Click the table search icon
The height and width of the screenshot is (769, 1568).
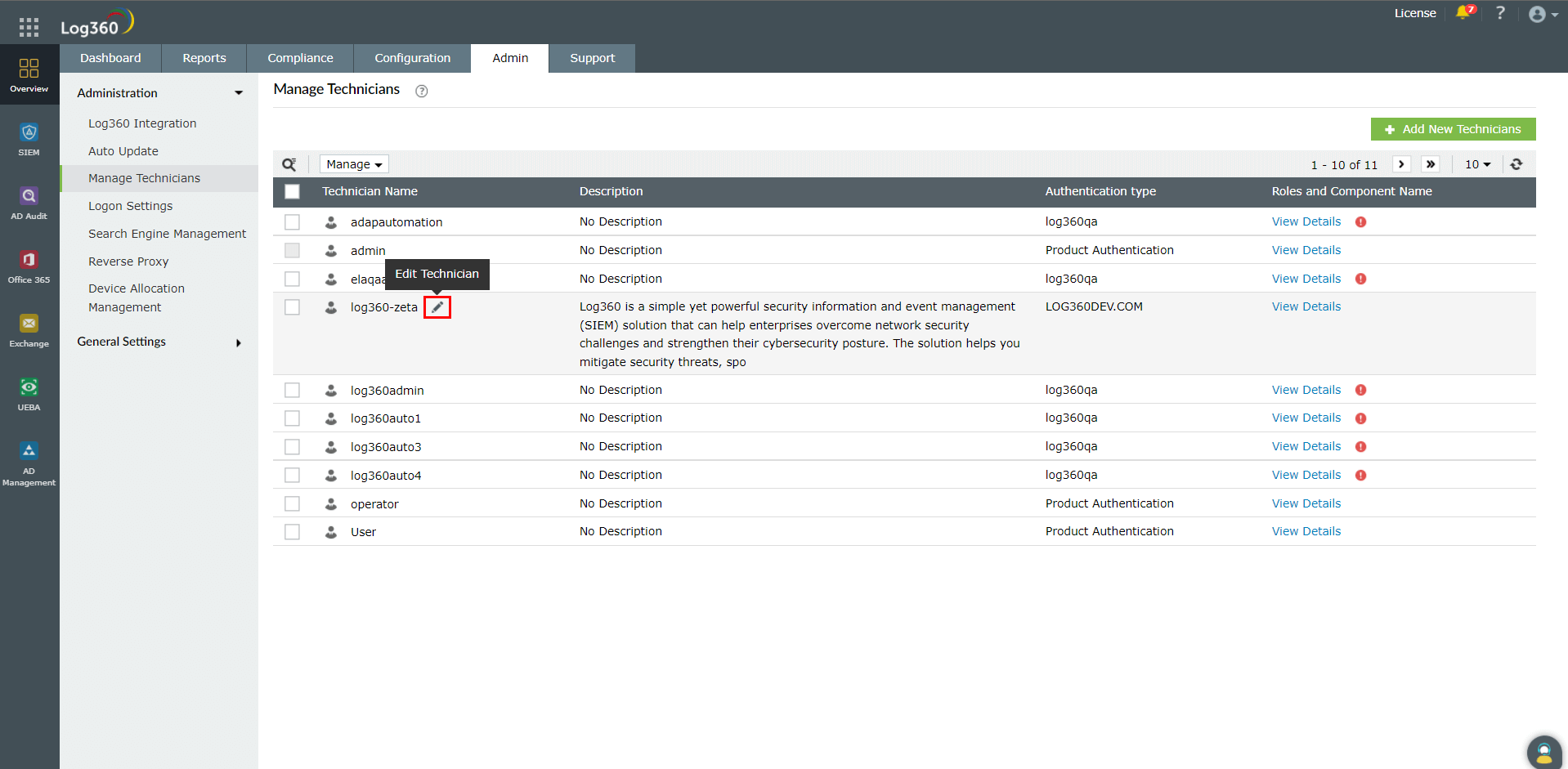289,164
